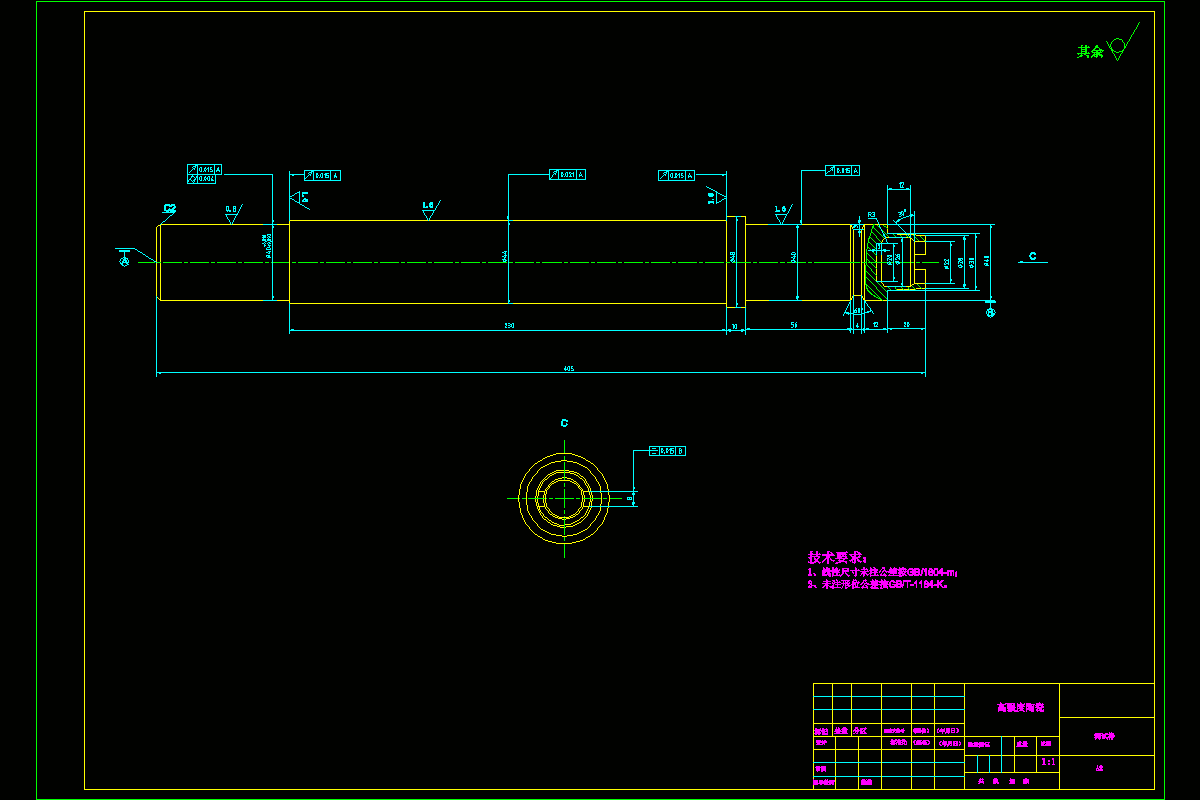Select the 12 width dimension above the section
Image resolution: width=1200 pixels, height=800 pixels.
coord(901,185)
